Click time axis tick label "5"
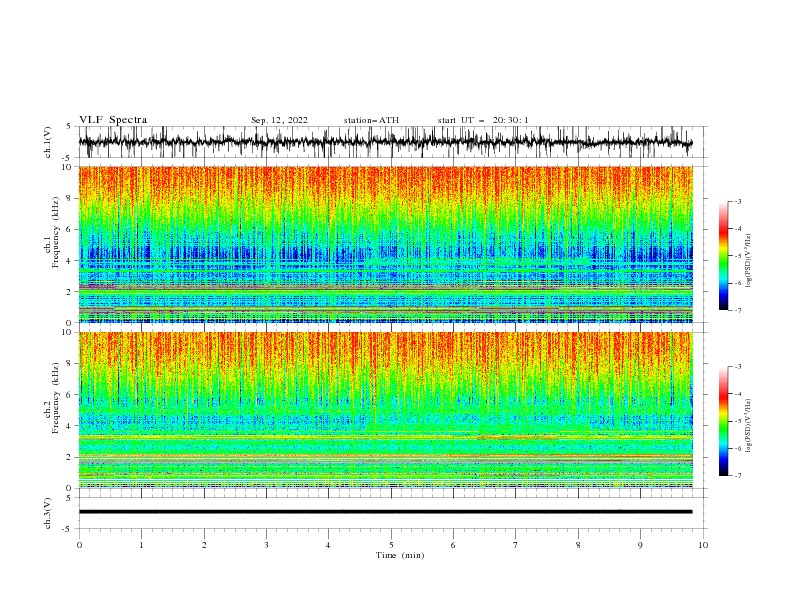The height and width of the screenshot is (612, 792). point(391,545)
